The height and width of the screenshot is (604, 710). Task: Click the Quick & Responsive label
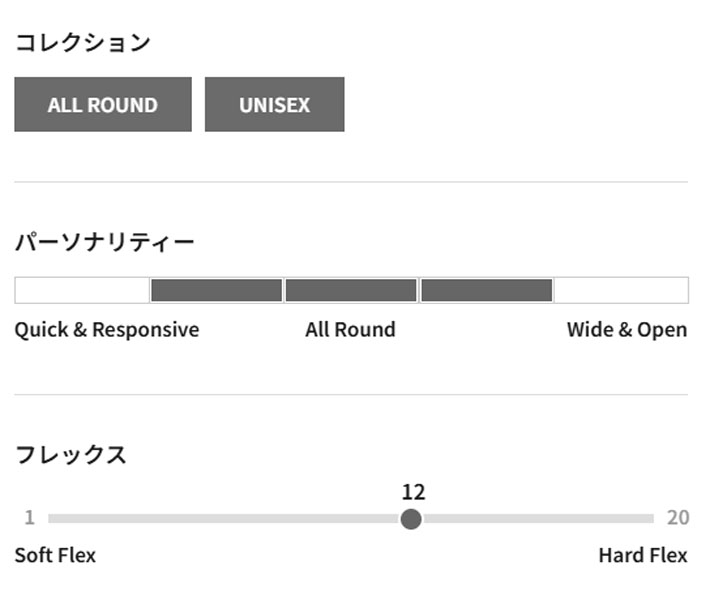[x=106, y=330]
